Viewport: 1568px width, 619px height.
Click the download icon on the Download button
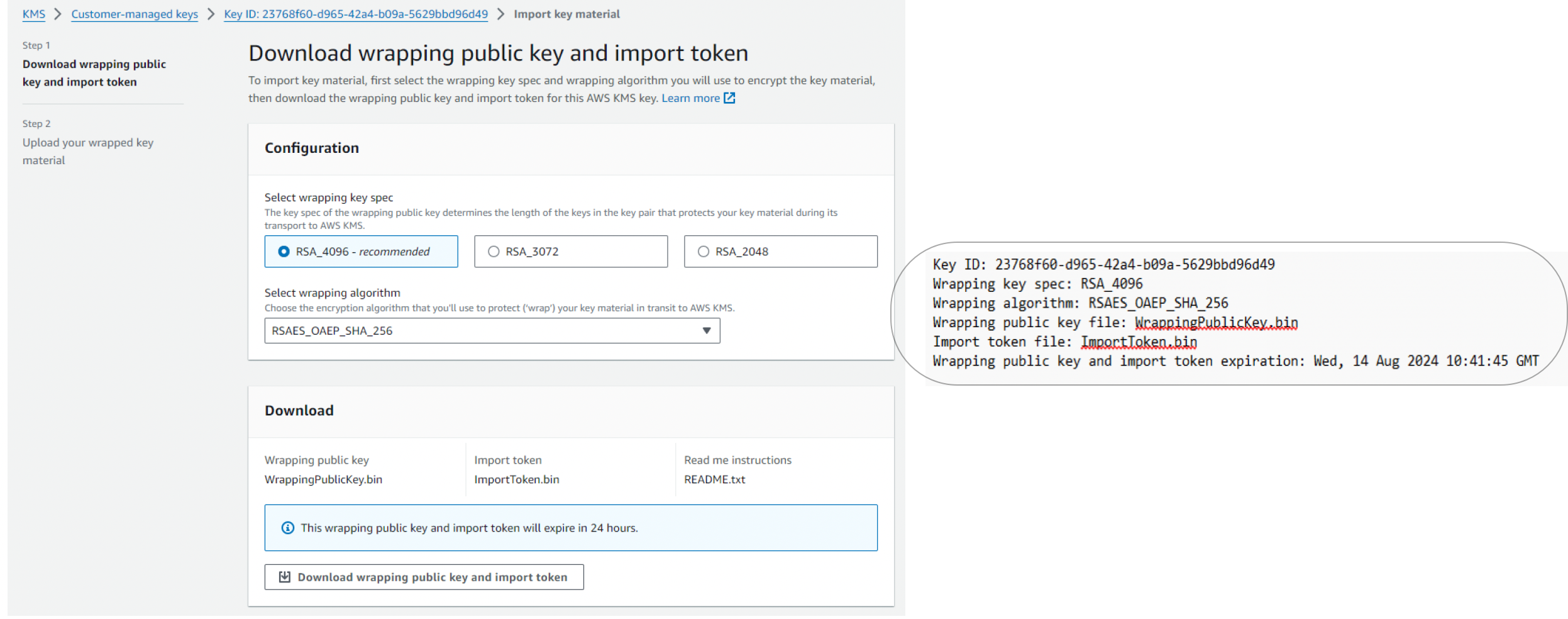pyautogui.click(x=285, y=577)
